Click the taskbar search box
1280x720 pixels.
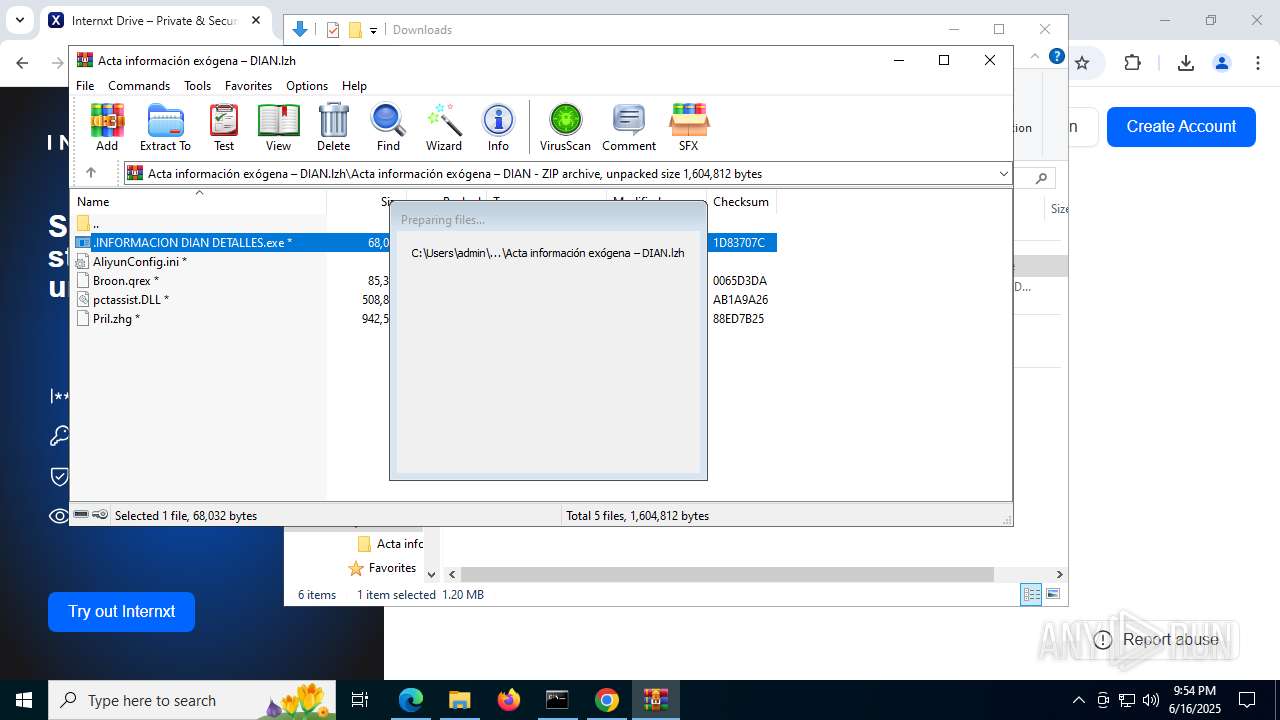[192, 700]
